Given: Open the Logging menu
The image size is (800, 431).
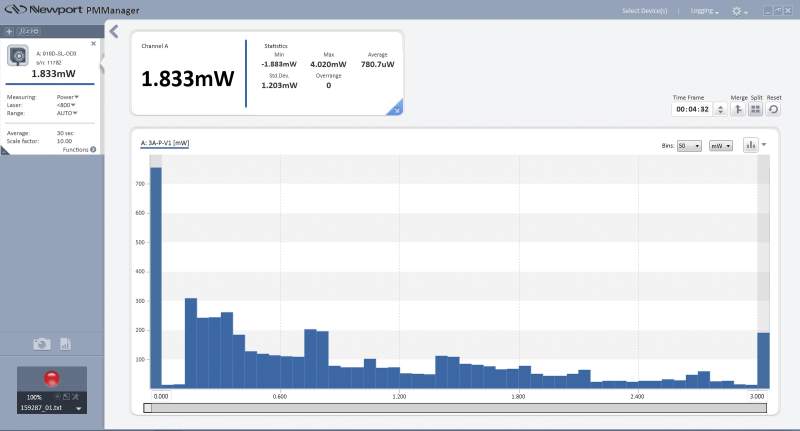Looking at the screenshot, I should (705, 10).
